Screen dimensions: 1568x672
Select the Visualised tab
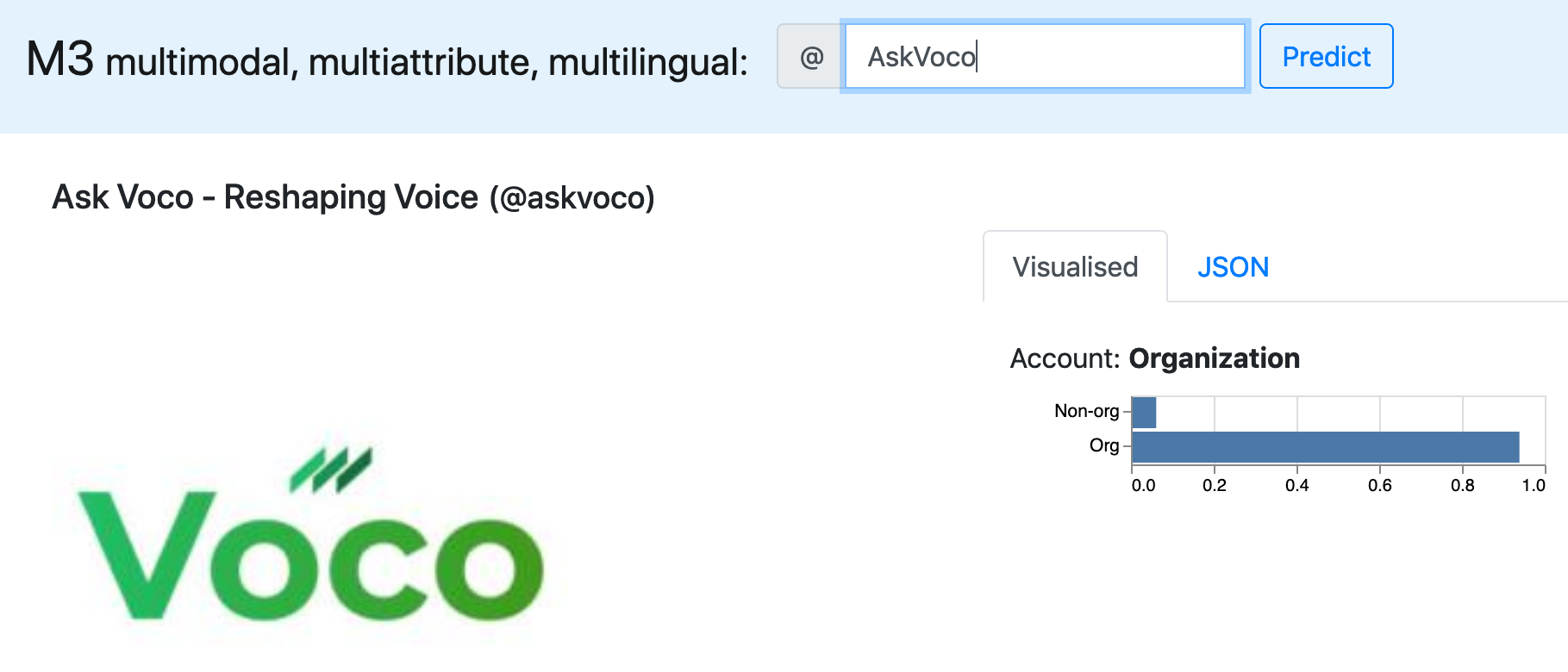point(1075,267)
